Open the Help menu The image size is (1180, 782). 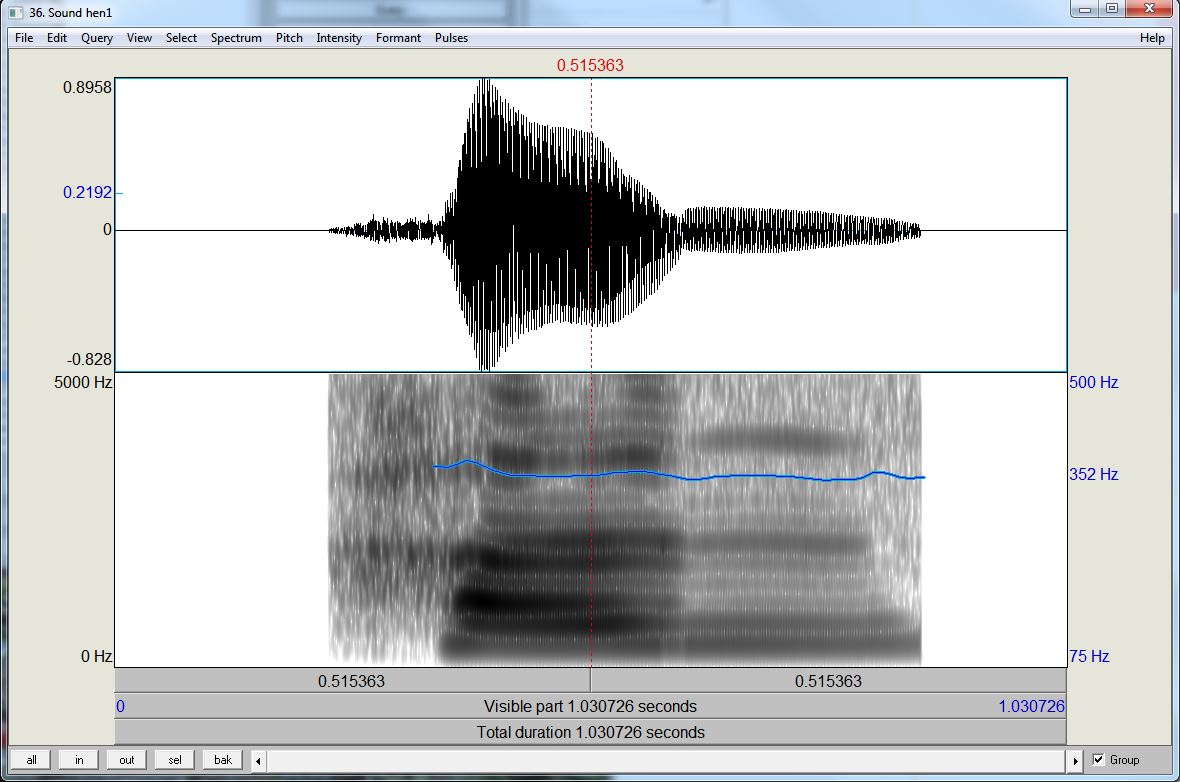tap(1152, 38)
